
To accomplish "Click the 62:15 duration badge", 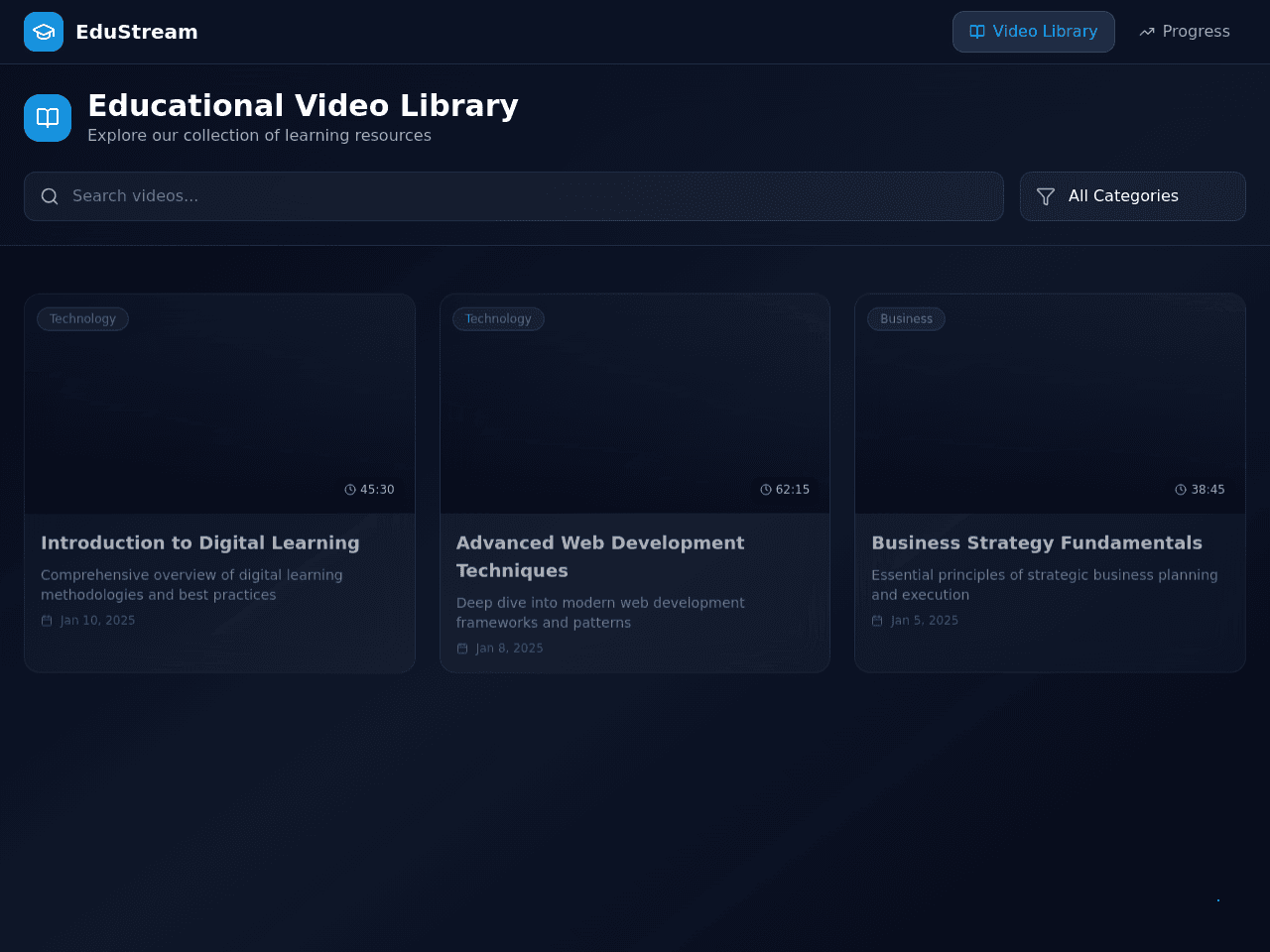I will point(785,490).
